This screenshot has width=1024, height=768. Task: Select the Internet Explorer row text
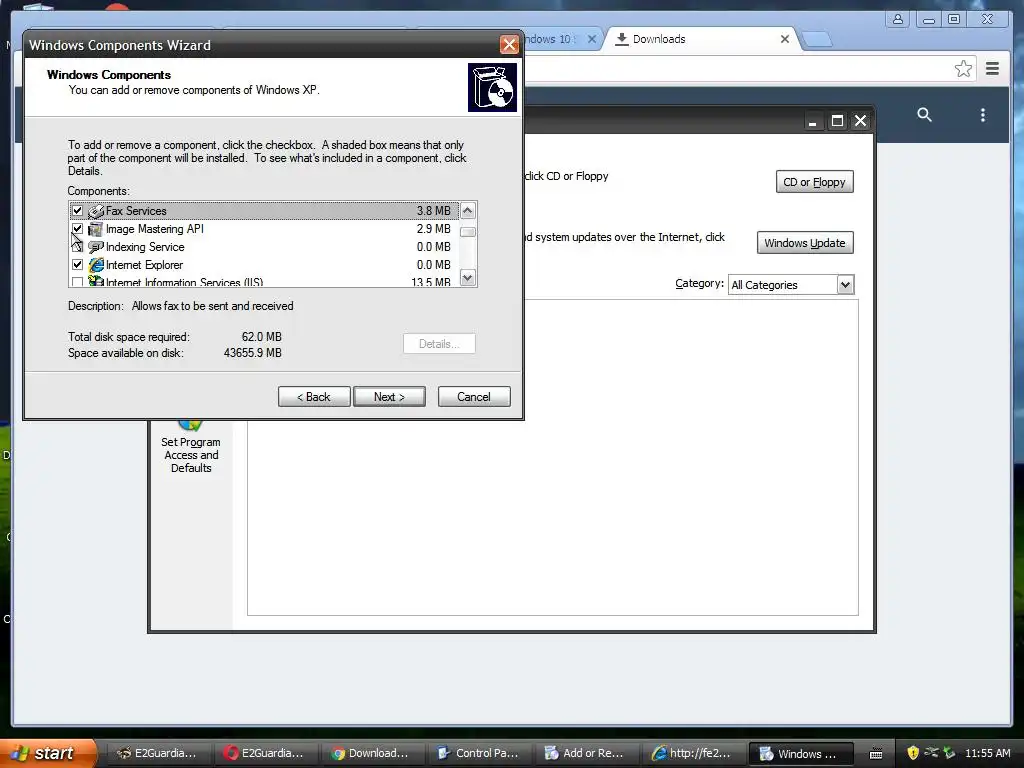click(144, 264)
